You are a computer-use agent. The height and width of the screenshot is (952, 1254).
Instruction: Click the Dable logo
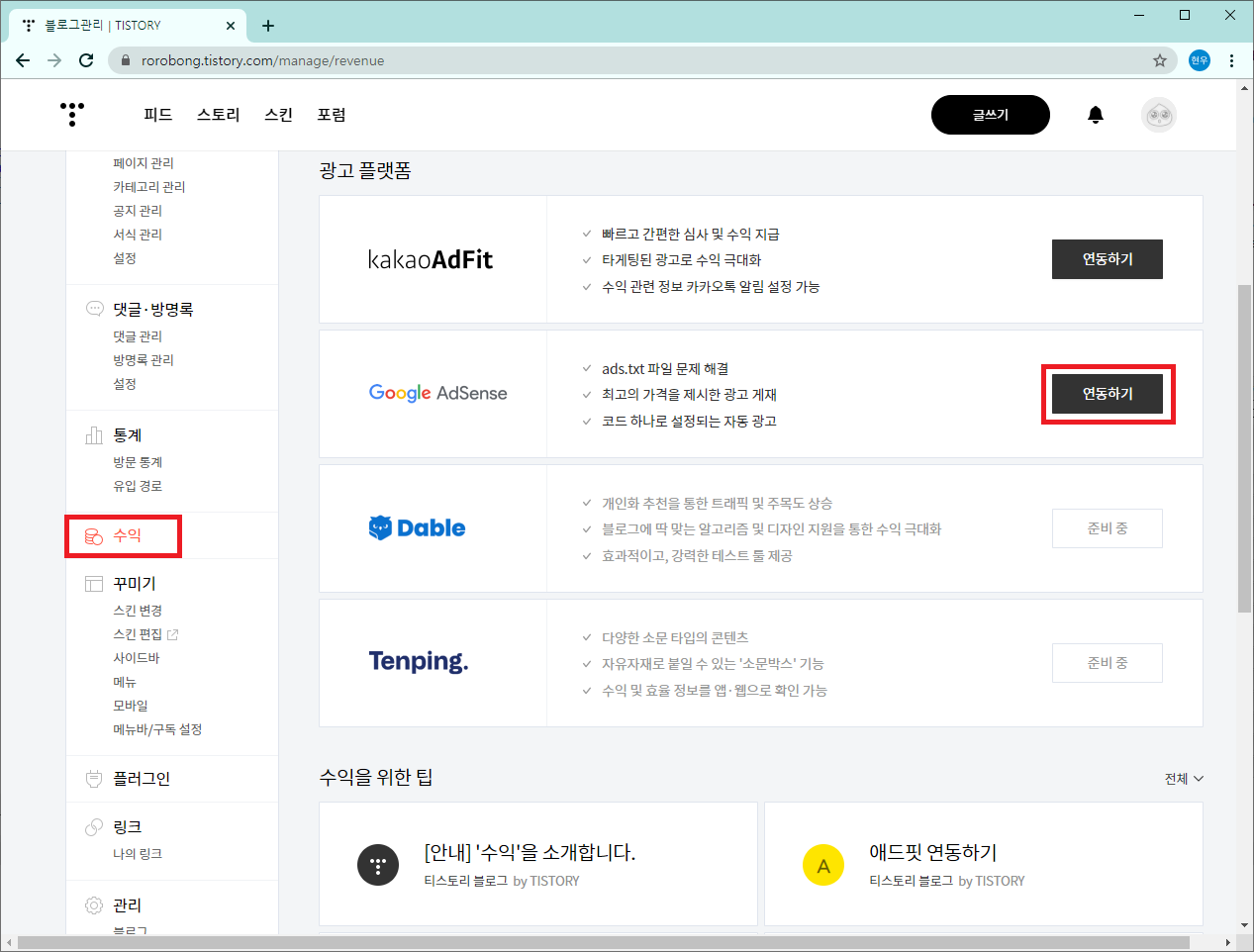[417, 527]
